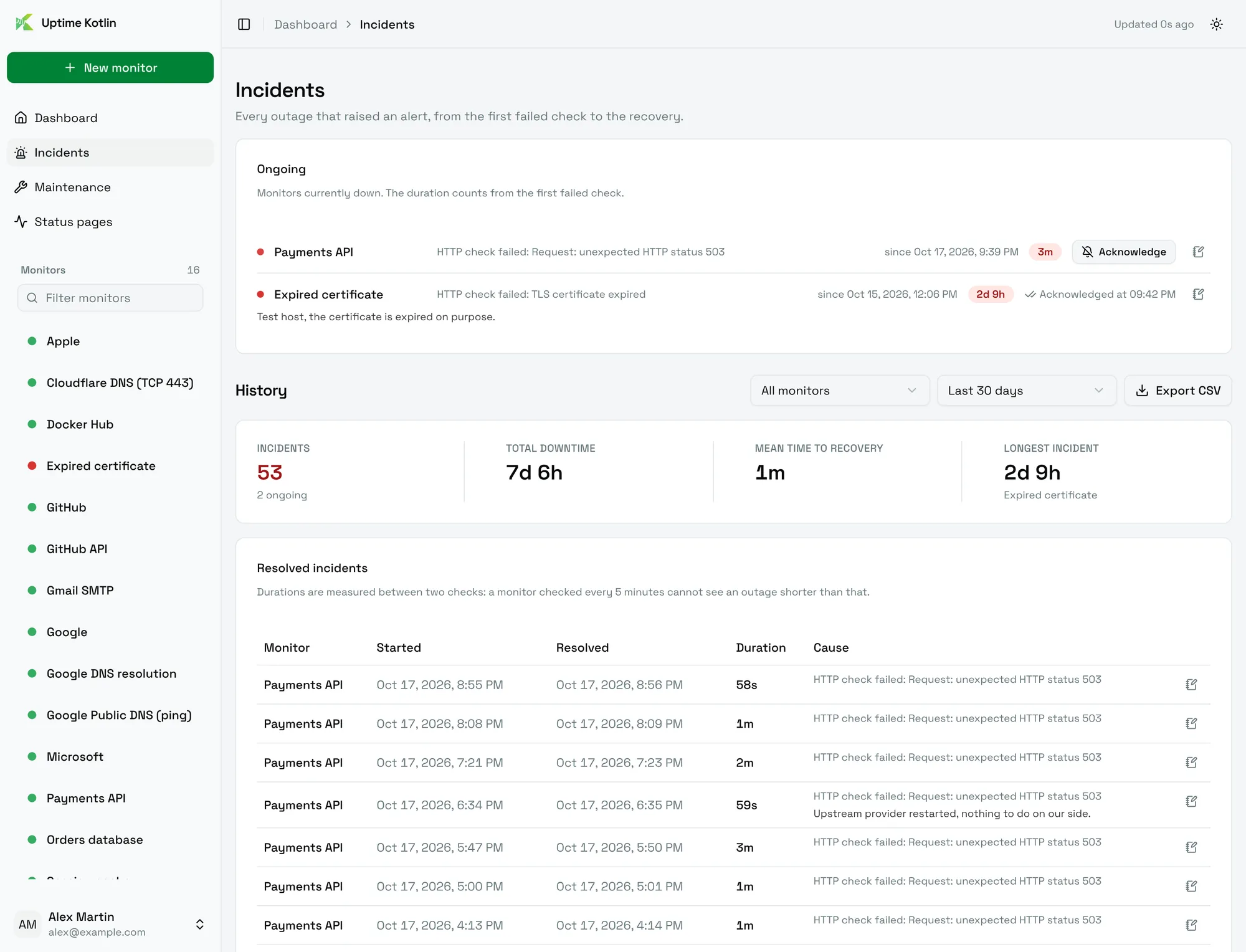Open Maintenance in the sidebar

click(110, 187)
